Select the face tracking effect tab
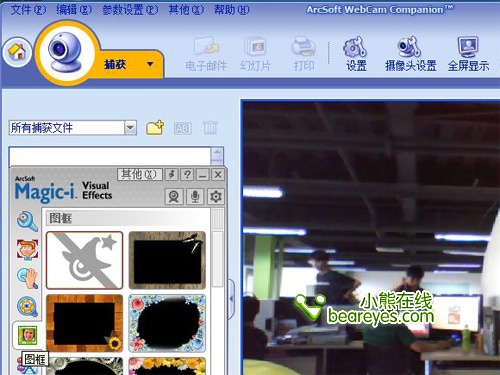Viewport: 500px width, 375px height. coord(27,249)
